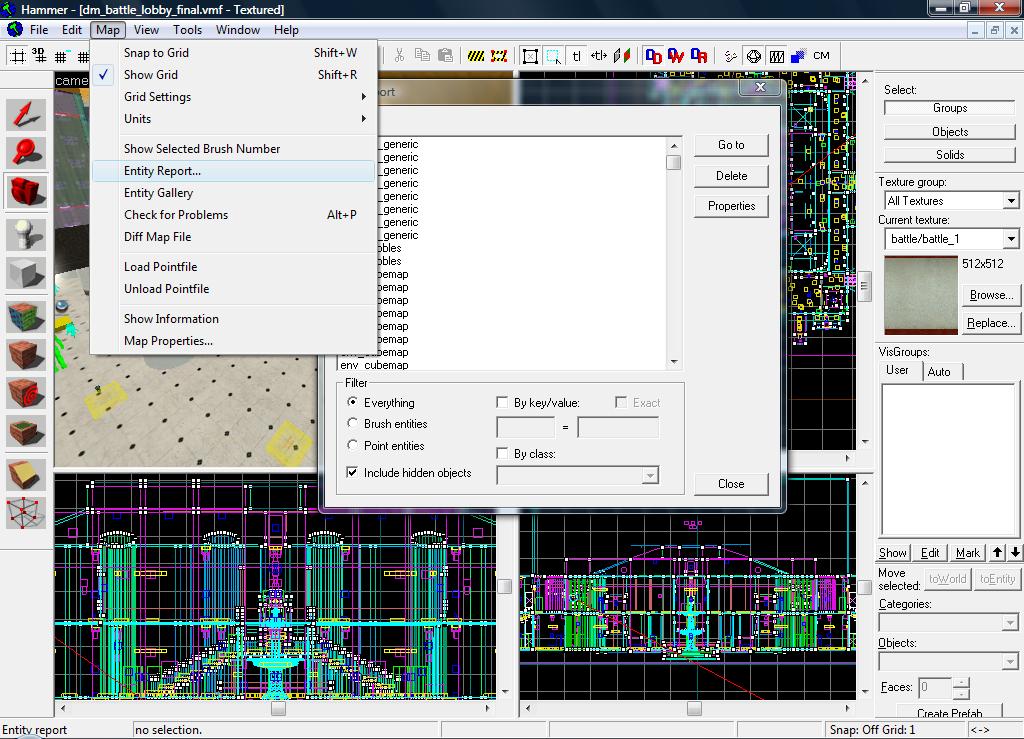
Task: Click the battle_1 texture preview thumbnail
Action: pos(920,295)
